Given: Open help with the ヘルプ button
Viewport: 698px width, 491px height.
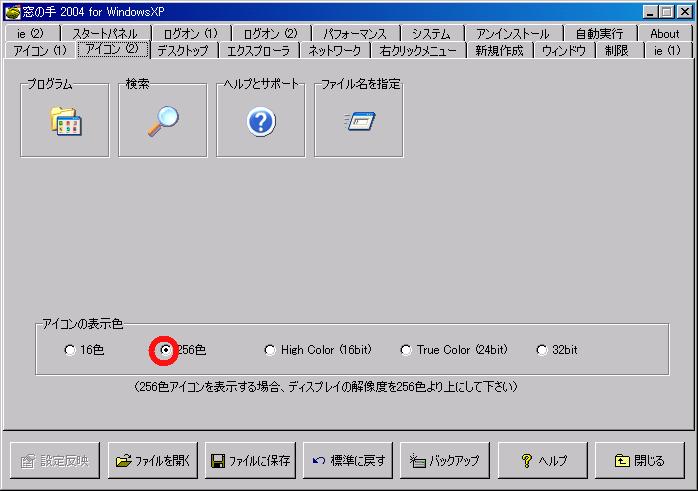Looking at the screenshot, I should coord(543,460).
